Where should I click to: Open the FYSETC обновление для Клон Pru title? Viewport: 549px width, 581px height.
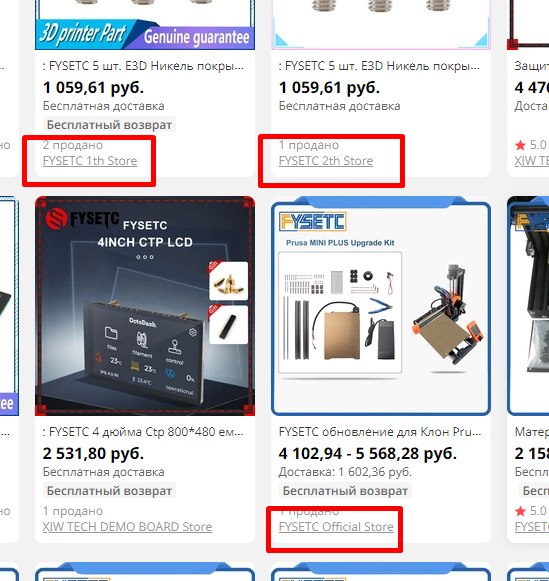click(x=380, y=432)
